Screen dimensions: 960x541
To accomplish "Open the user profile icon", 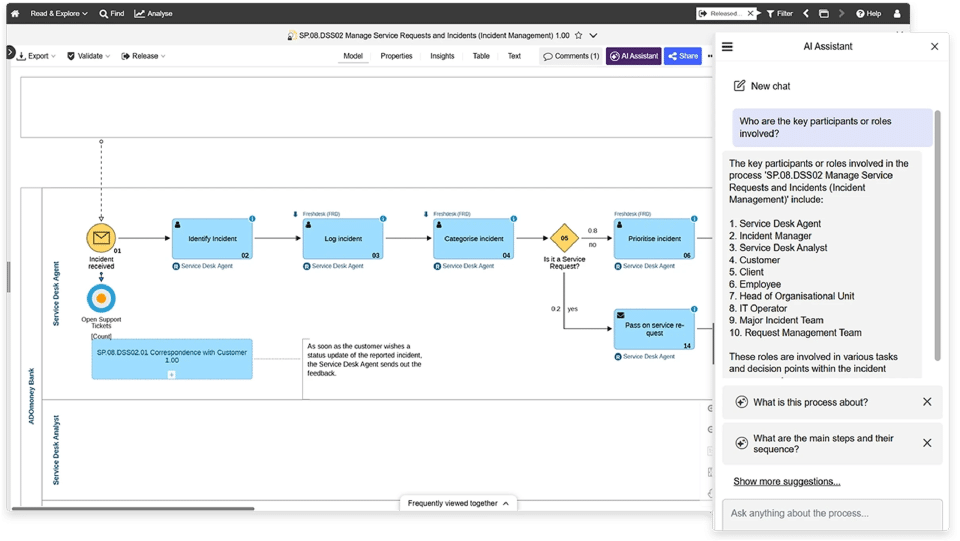I will 897,14.
